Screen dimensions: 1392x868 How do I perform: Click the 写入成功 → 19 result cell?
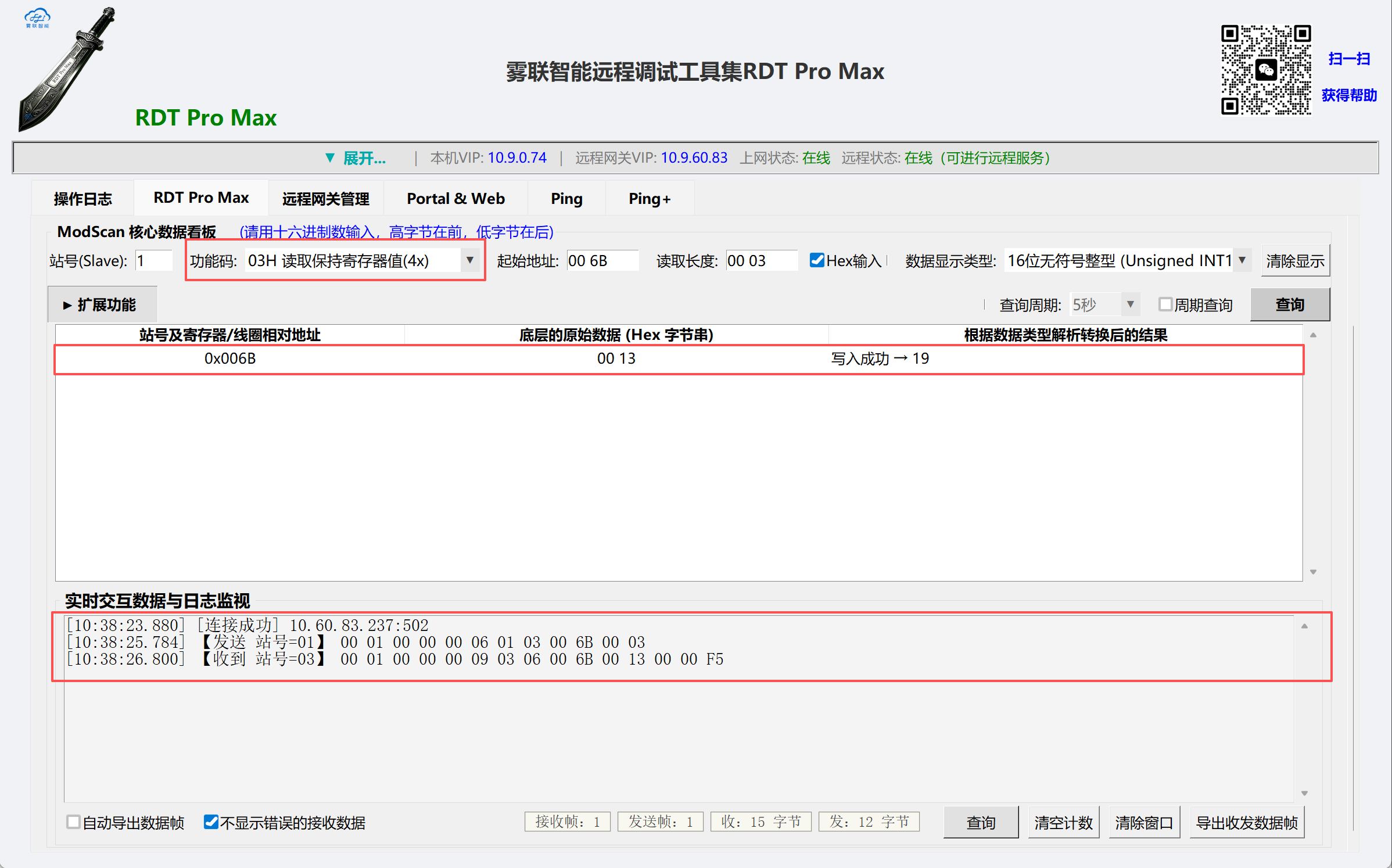880,359
